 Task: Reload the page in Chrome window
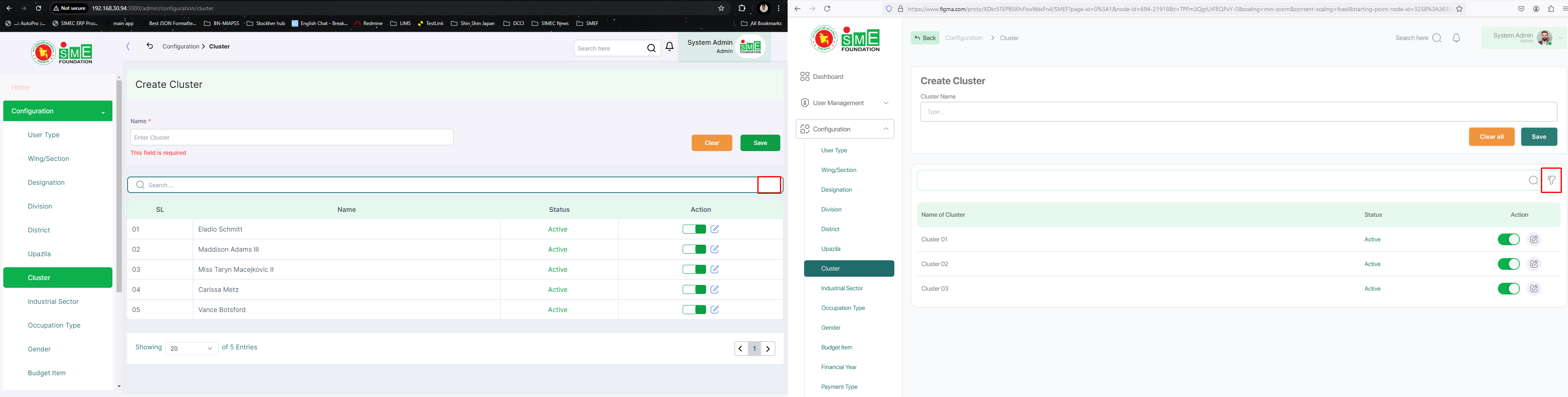[38, 9]
